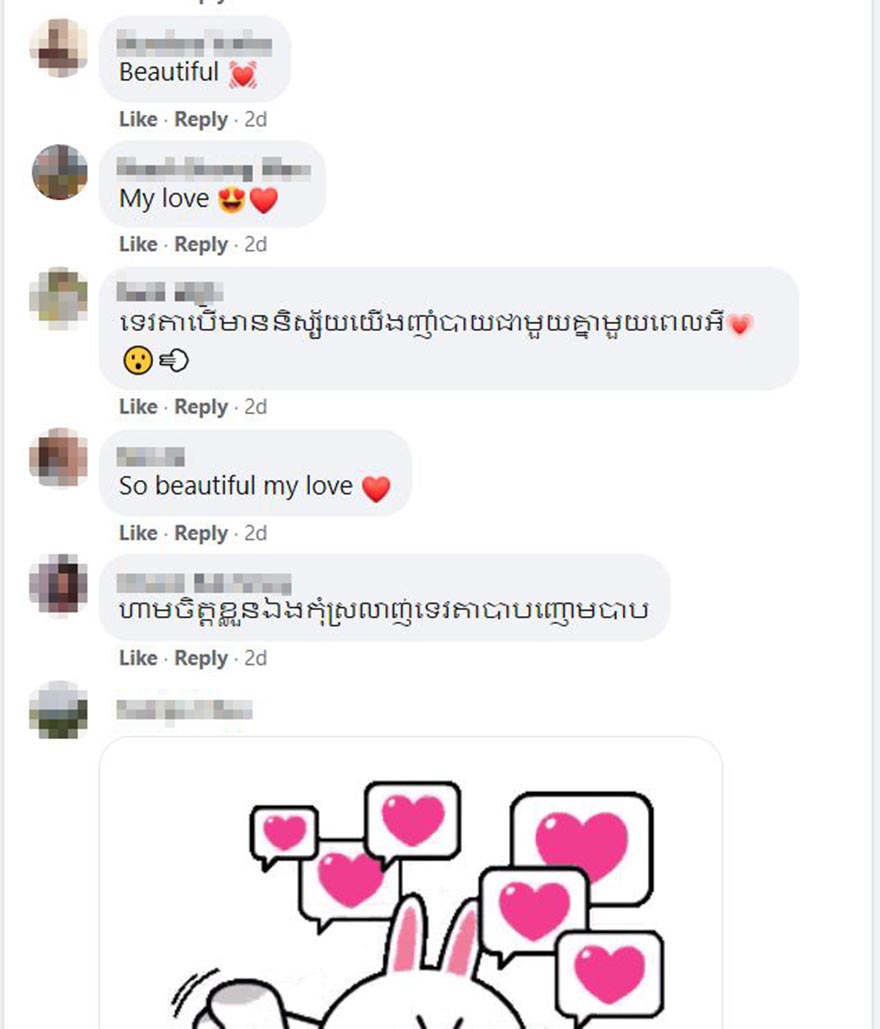Like the last Khmer text comment
The image size is (880, 1029).
[138, 658]
